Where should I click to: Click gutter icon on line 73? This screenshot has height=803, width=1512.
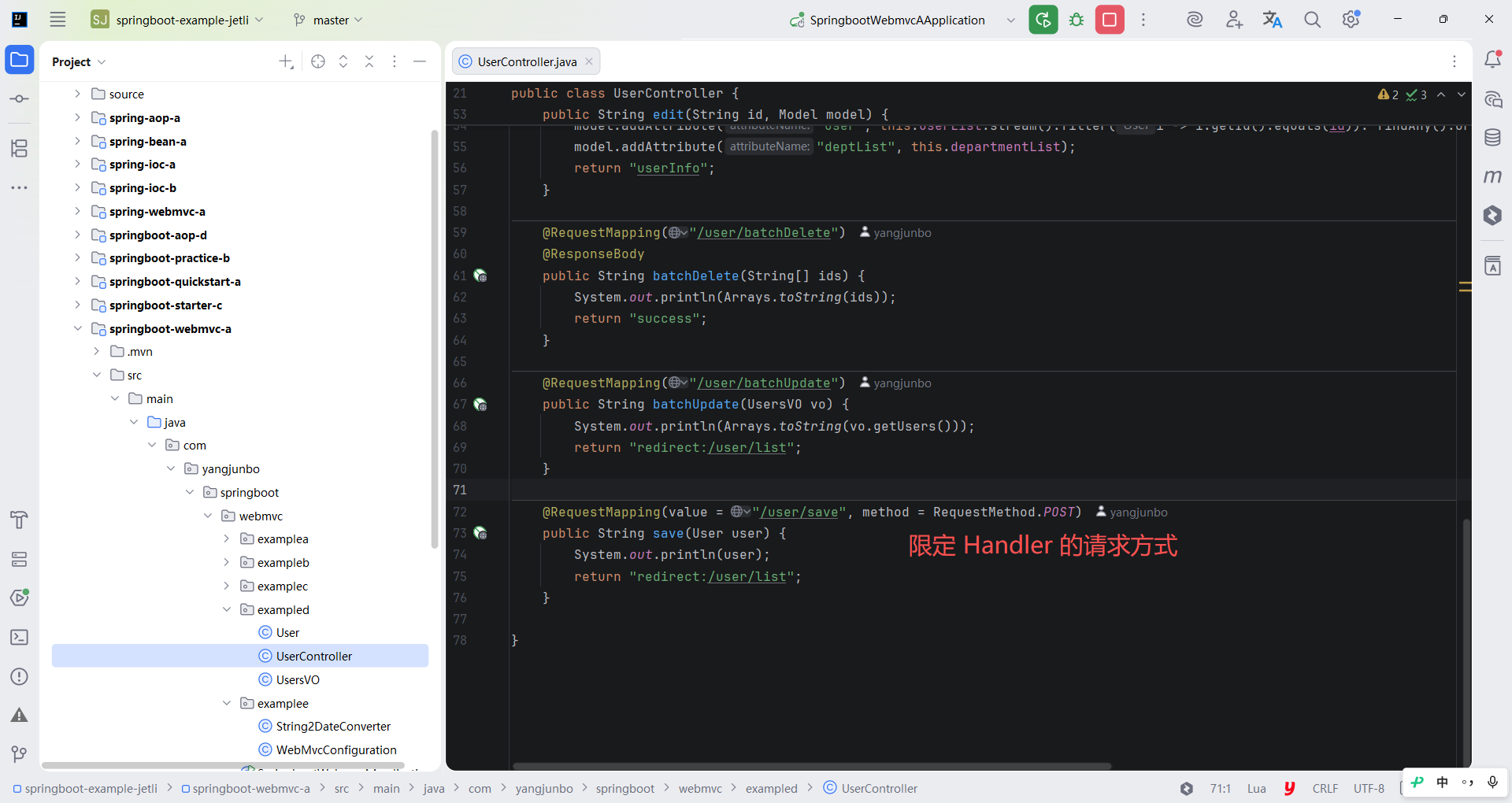pyautogui.click(x=480, y=534)
